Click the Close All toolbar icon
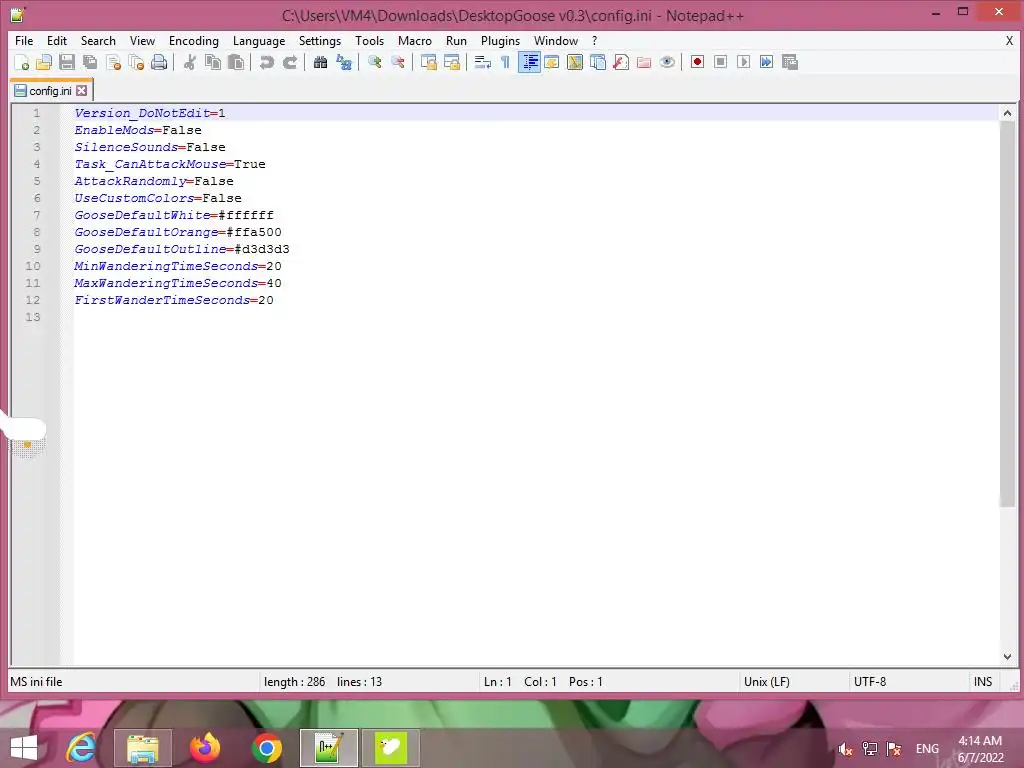This screenshot has height=768, width=1024. [x=136, y=62]
